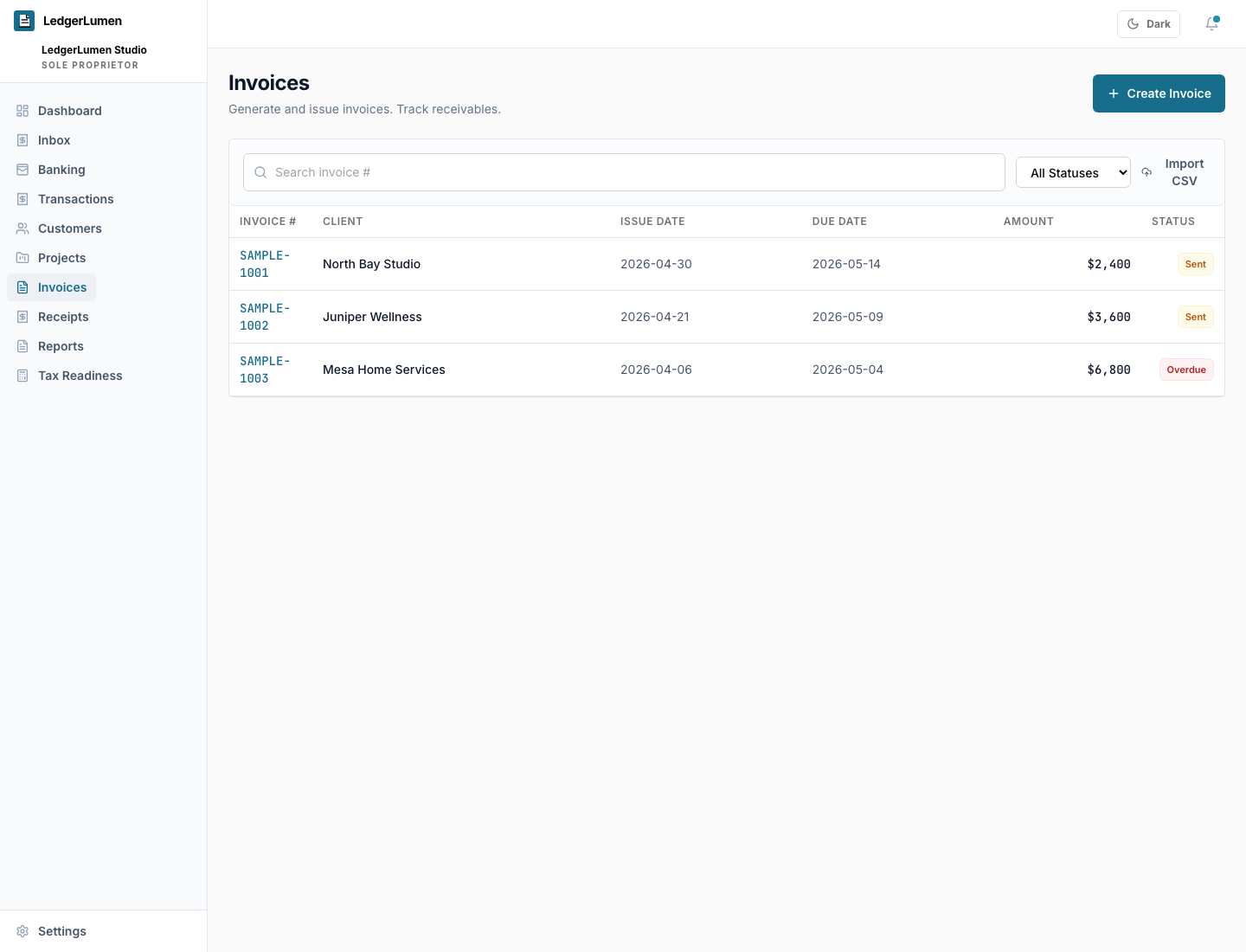Click the INVOICE # column header
This screenshot has height=952, width=1246.
pos(267,222)
